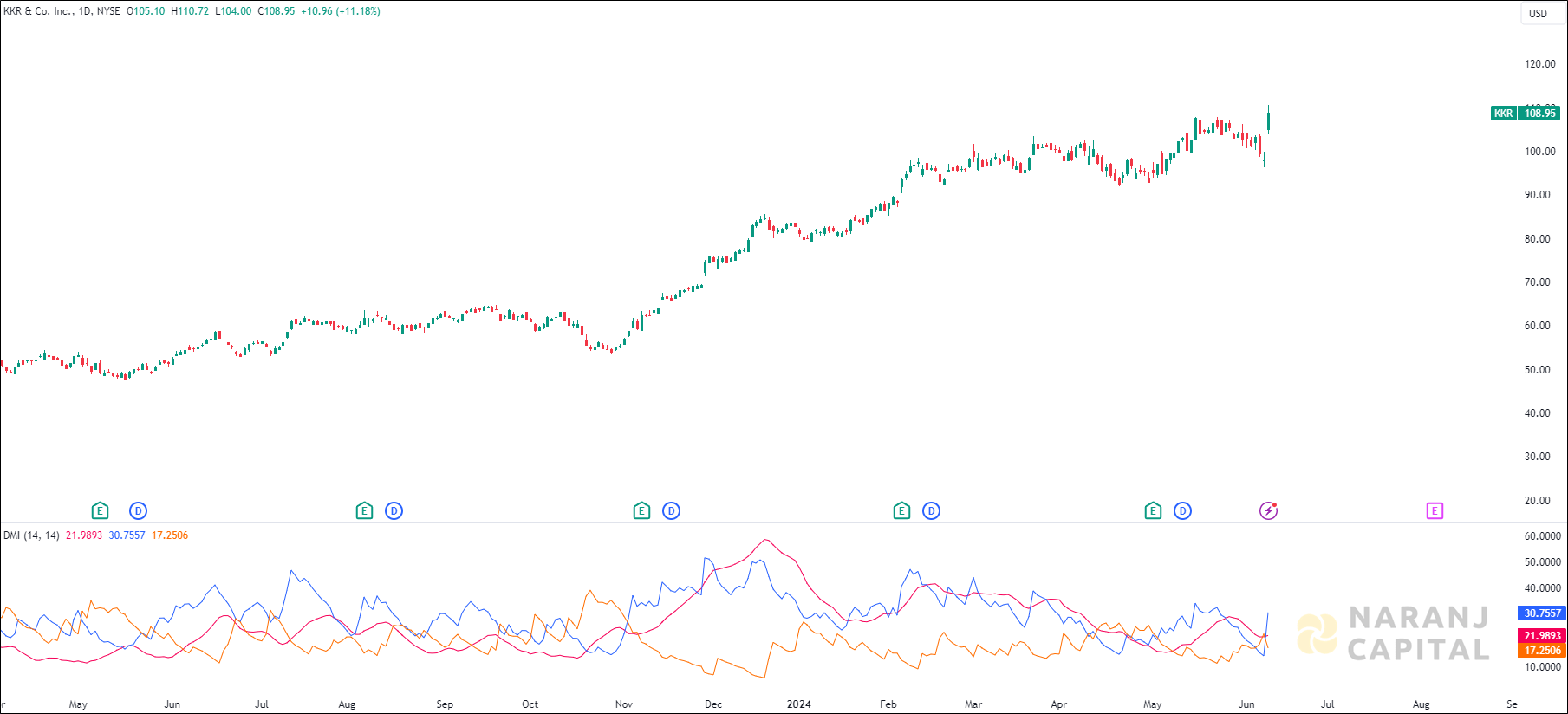Select the dividend D marker between Nov and Dec
Screen dimensions: 1568x714
pyautogui.click(x=671, y=511)
